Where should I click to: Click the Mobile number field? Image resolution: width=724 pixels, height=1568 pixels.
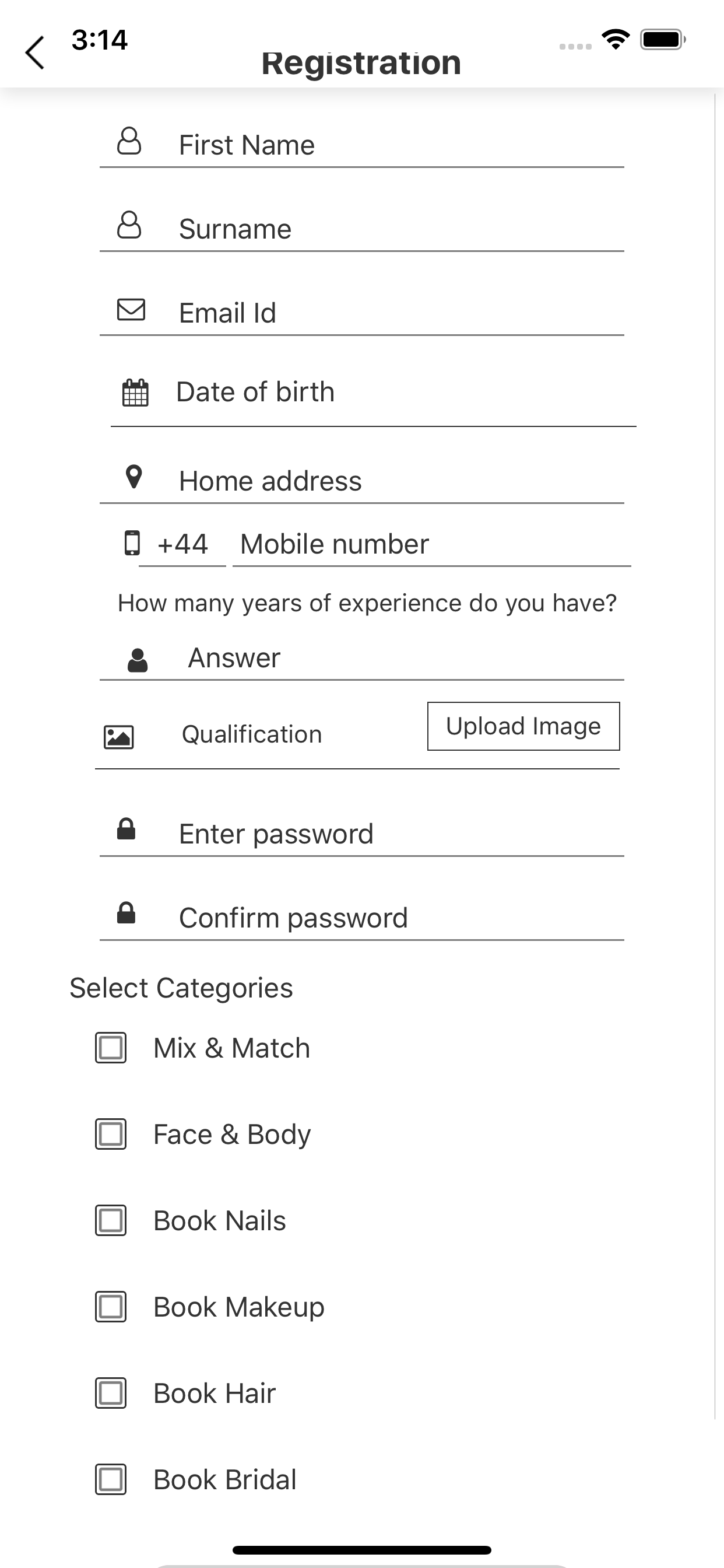pos(432,544)
